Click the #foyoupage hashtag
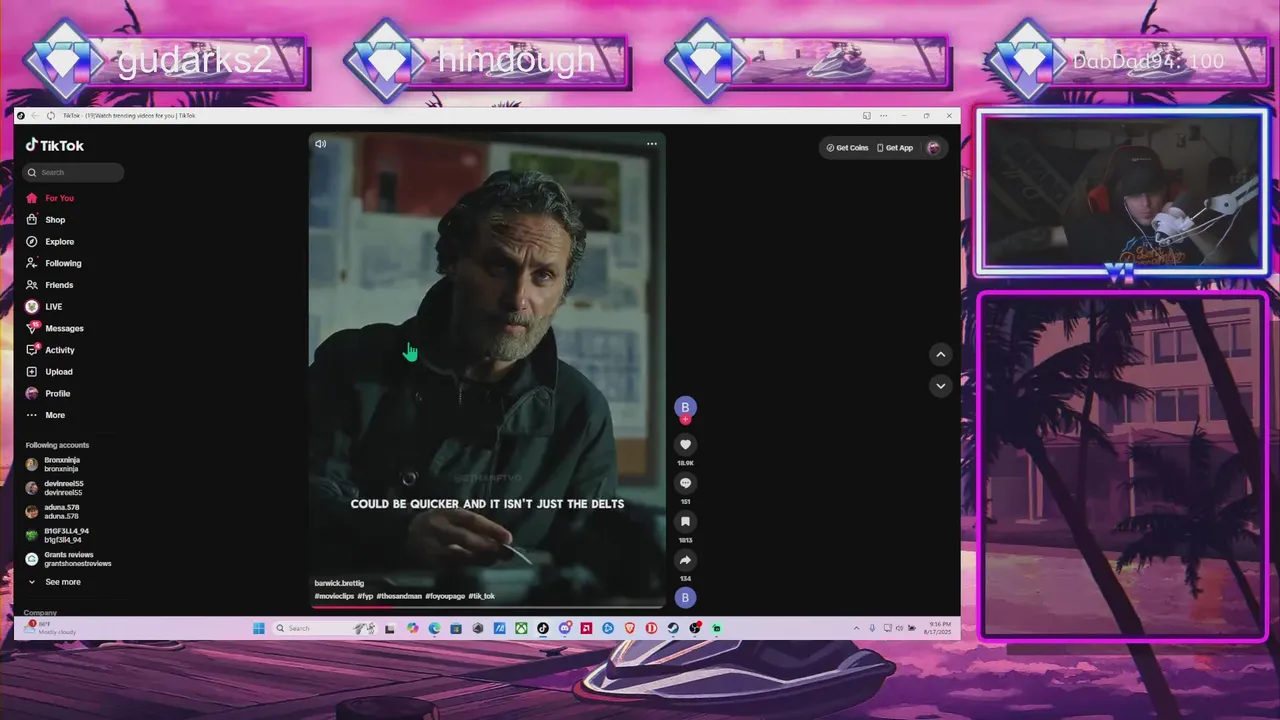The height and width of the screenshot is (720, 1280). (x=445, y=596)
